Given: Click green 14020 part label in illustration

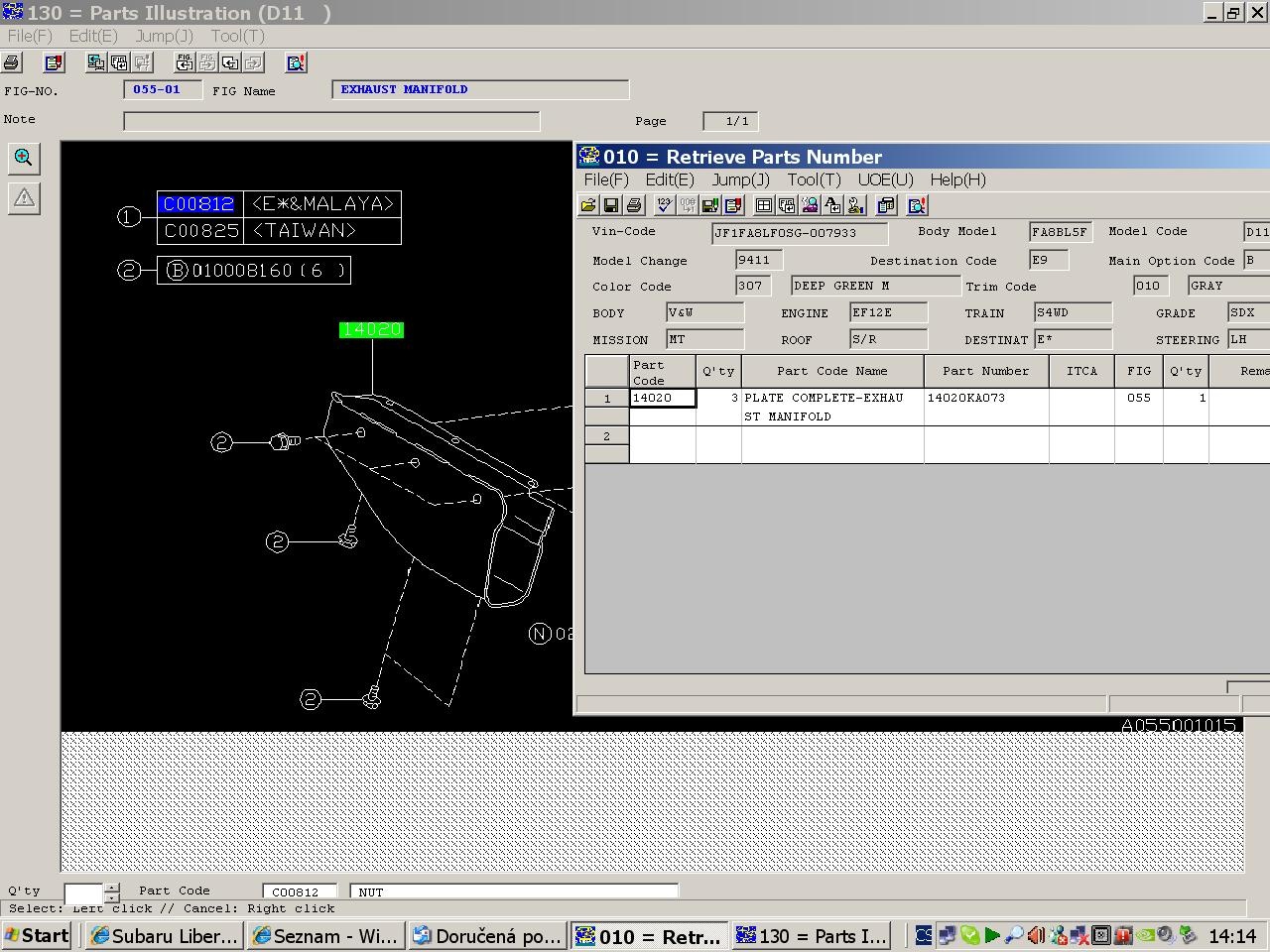Looking at the screenshot, I should tap(371, 329).
